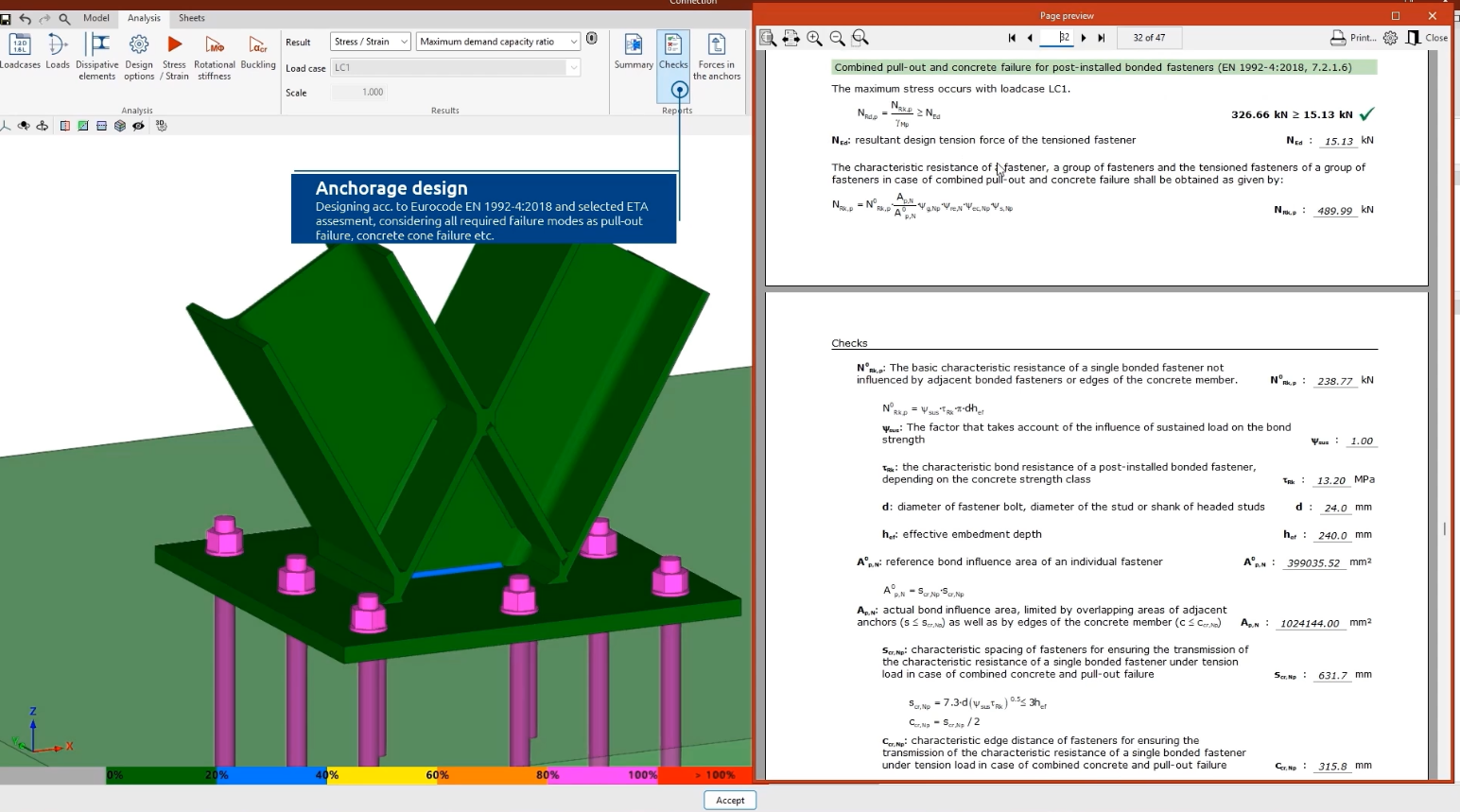
Task: Switch to isometric cube view
Action: [x=120, y=126]
